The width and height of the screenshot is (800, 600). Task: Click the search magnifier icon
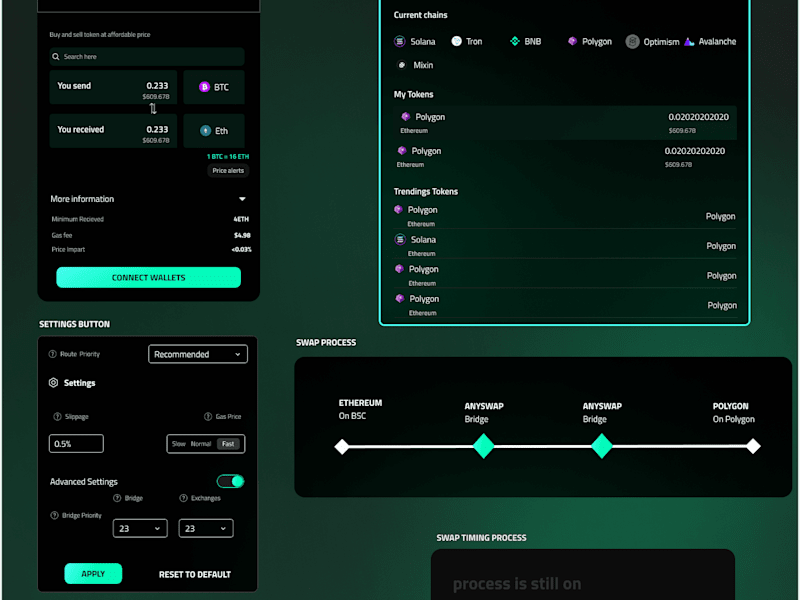(x=56, y=57)
